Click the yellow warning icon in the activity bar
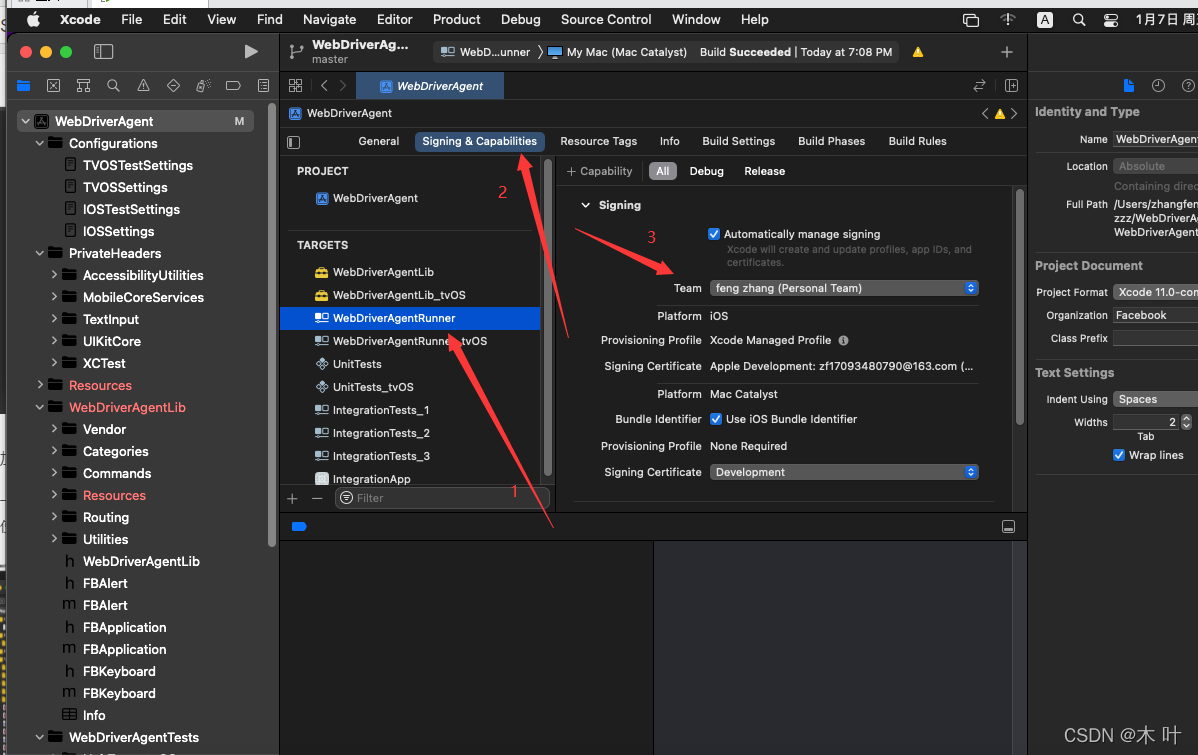 click(x=918, y=52)
